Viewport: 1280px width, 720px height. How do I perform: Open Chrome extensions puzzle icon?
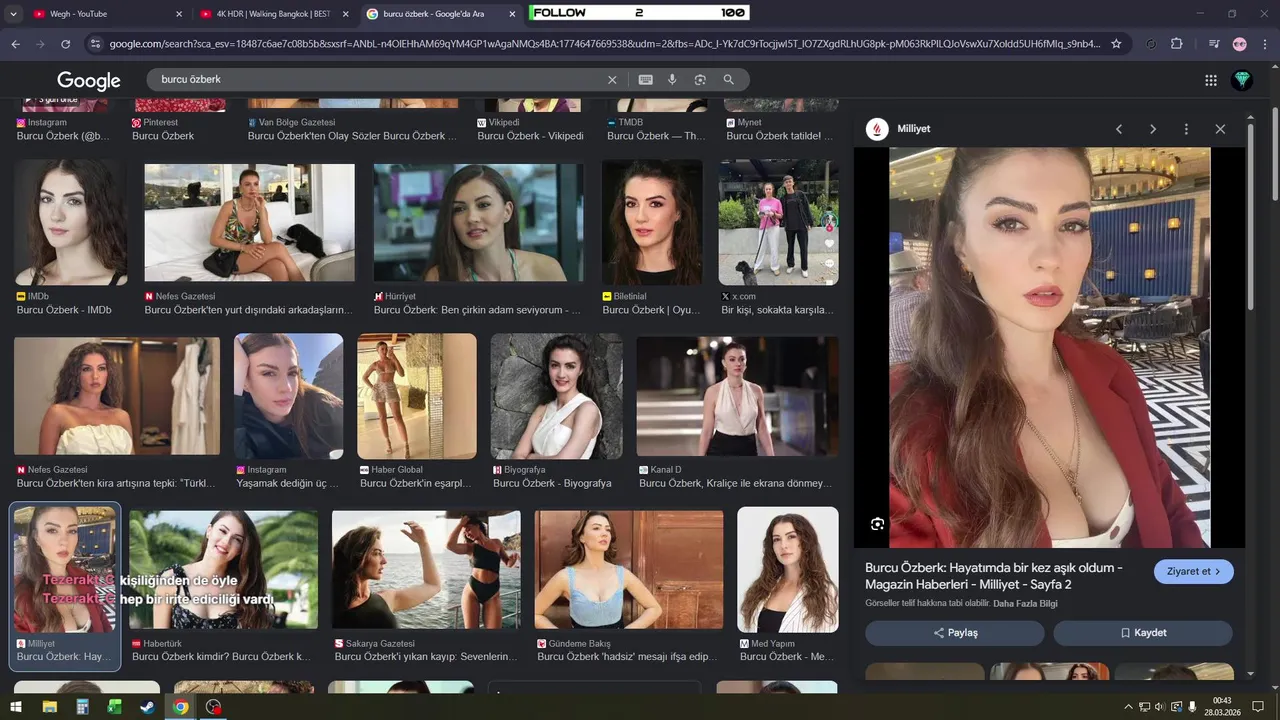pyautogui.click(x=1177, y=44)
